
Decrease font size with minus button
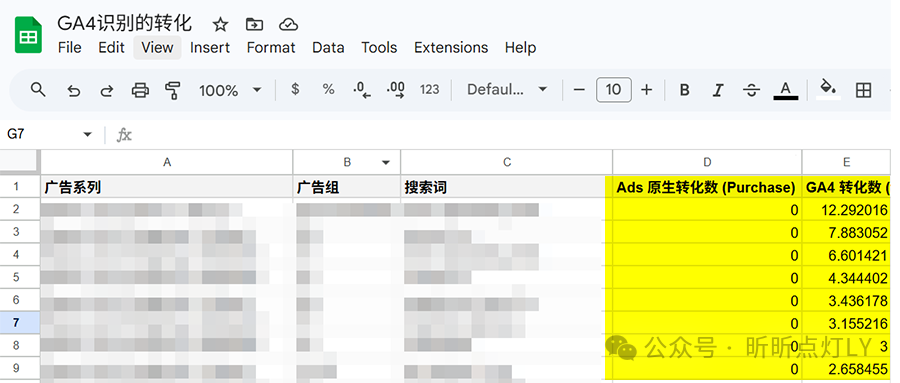pyautogui.click(x=579, y=90)
